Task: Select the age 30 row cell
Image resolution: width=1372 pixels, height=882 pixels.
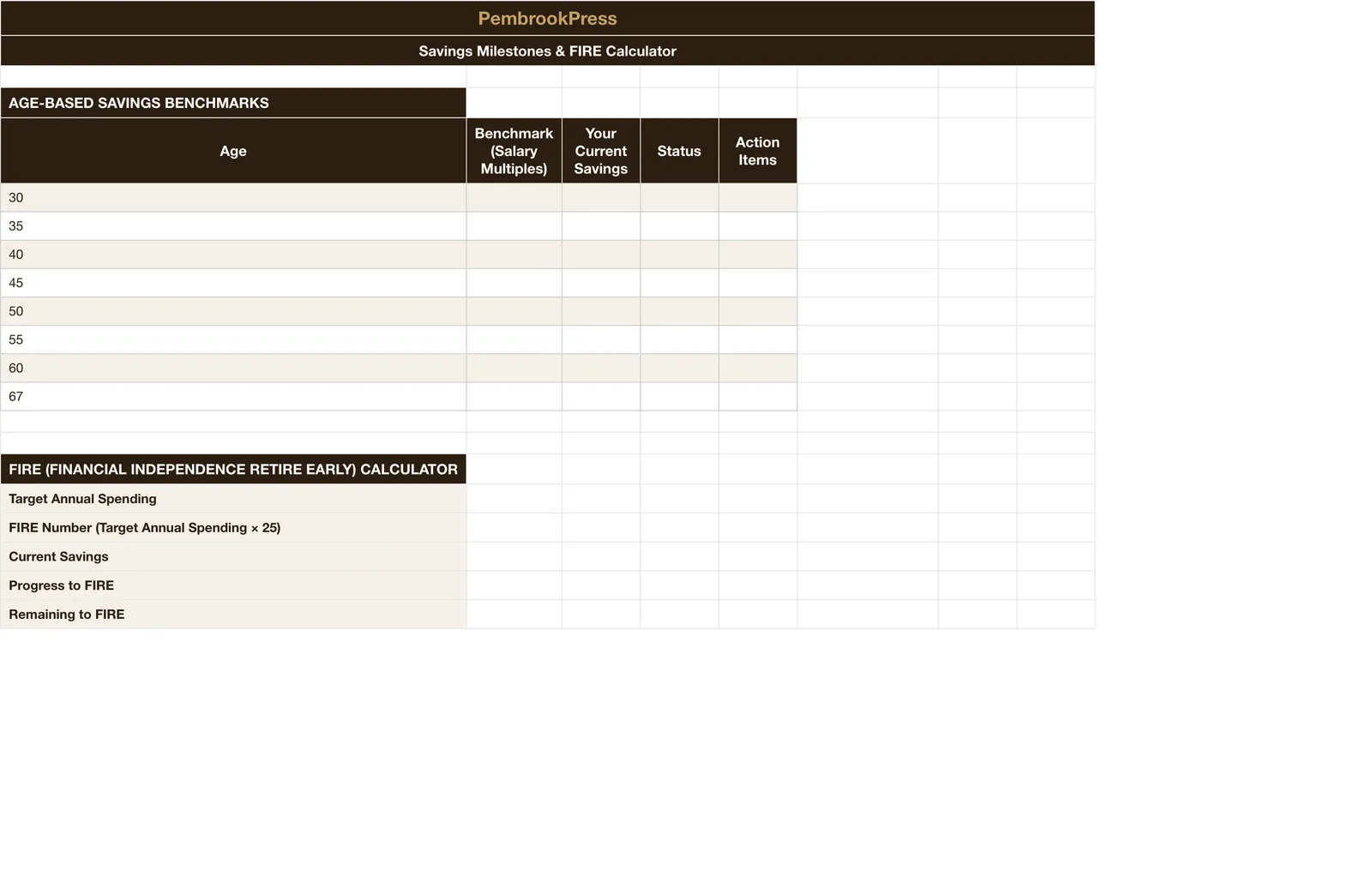Action: point(233,197)
